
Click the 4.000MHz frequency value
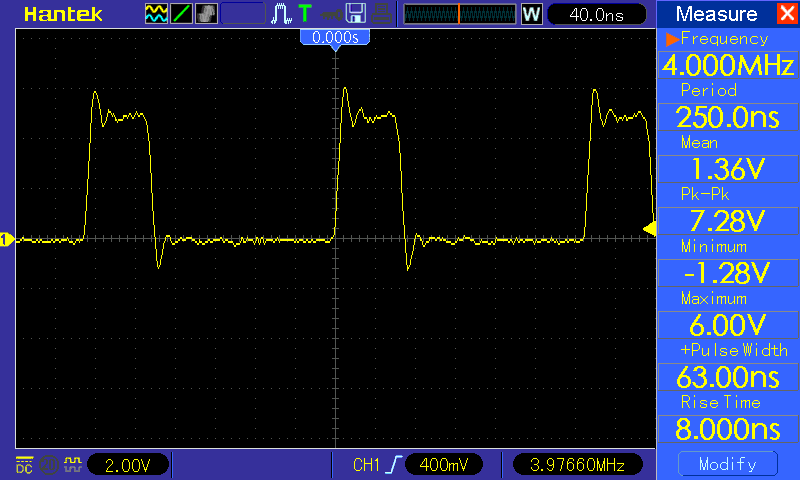click(728, 65)
